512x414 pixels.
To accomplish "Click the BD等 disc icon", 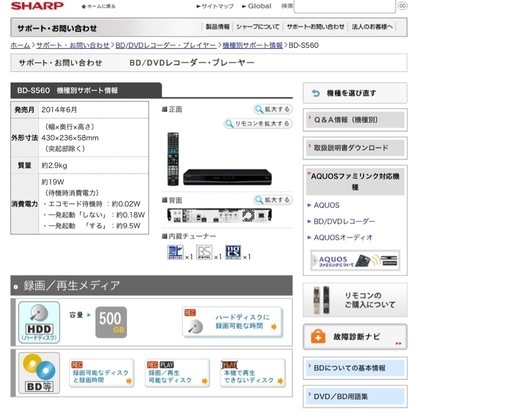I will coord(39,373).
